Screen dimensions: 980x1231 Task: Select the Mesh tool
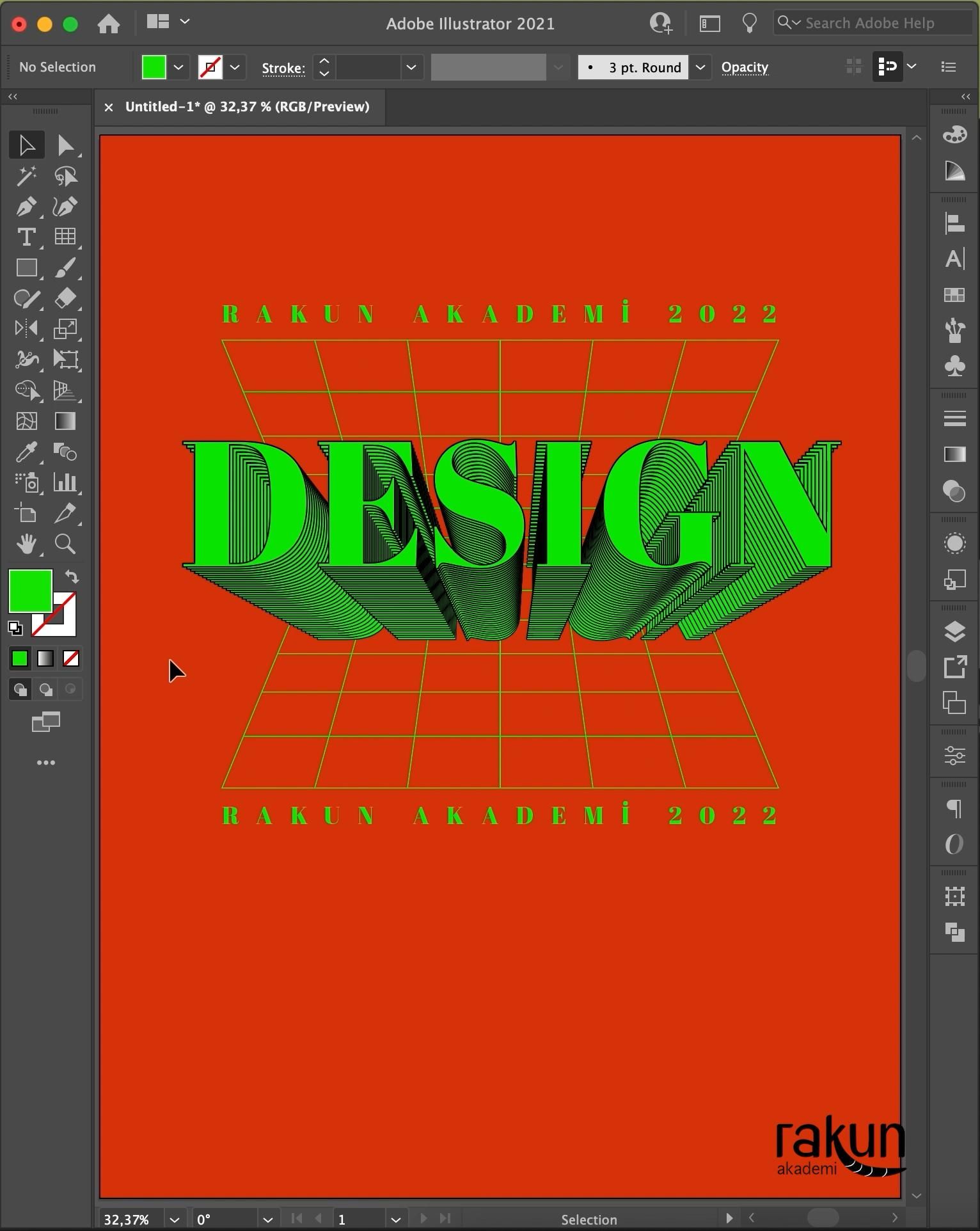26,421
